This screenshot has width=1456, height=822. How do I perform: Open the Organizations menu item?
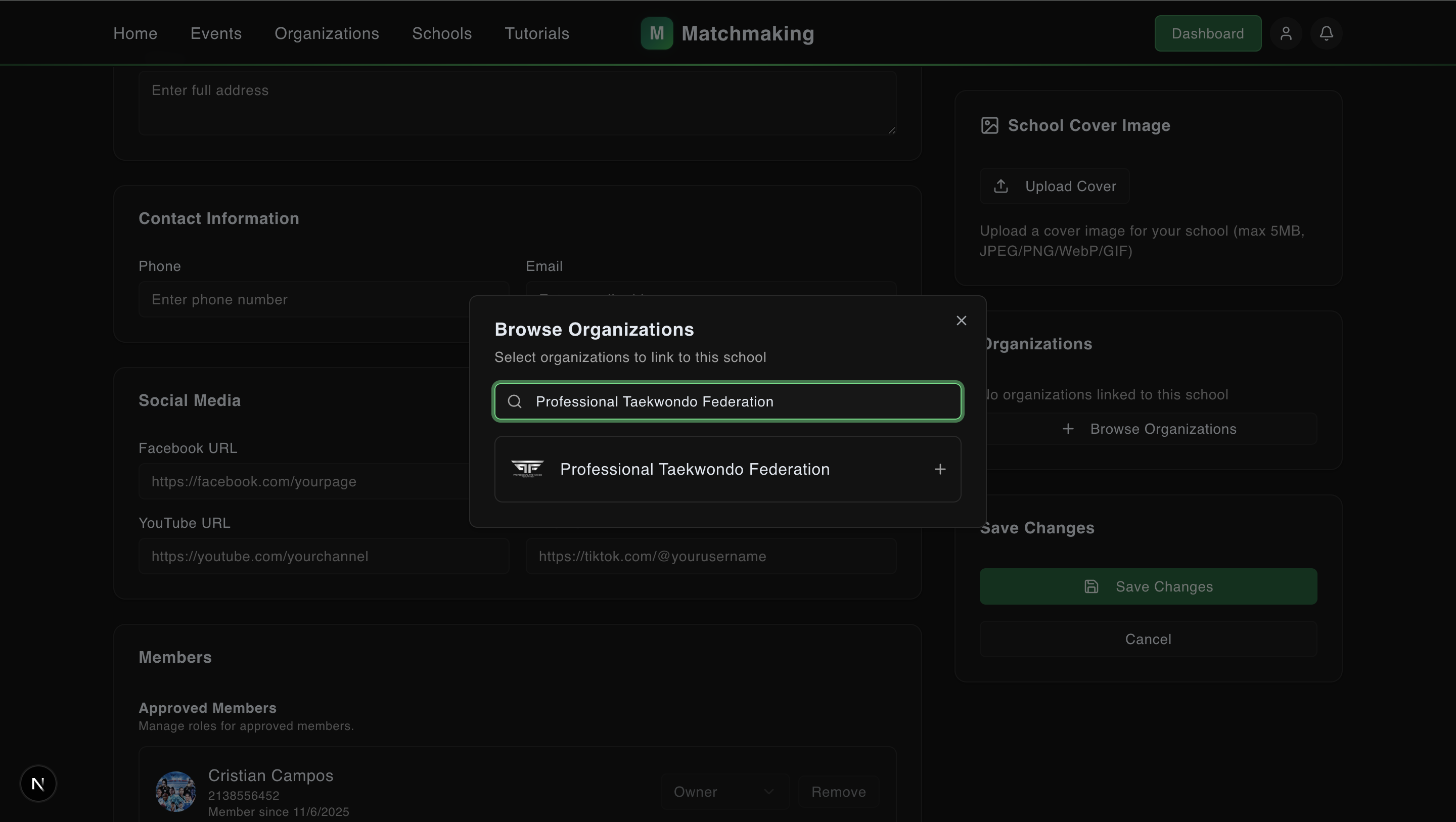click(x=327, y=33)
